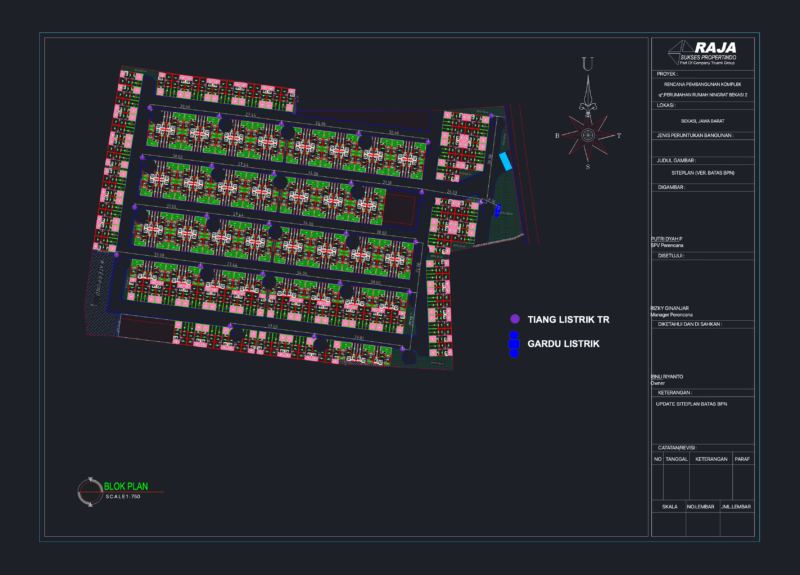This screenshot has width=800, height=575.
Task: Click the DIGAMBAR label
Action: click(x=671, y=187)
